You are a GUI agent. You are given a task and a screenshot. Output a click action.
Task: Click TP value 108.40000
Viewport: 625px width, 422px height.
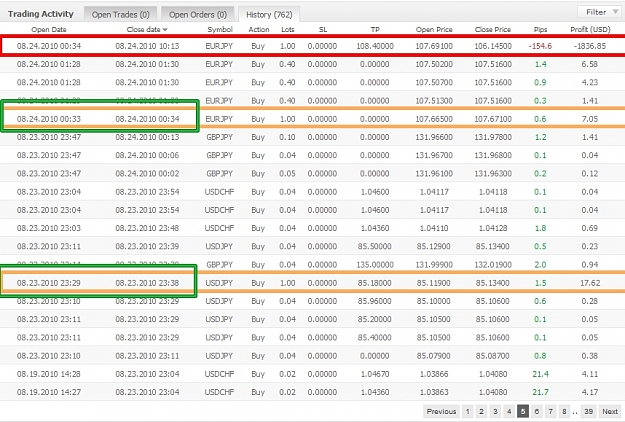pos(375,46)
